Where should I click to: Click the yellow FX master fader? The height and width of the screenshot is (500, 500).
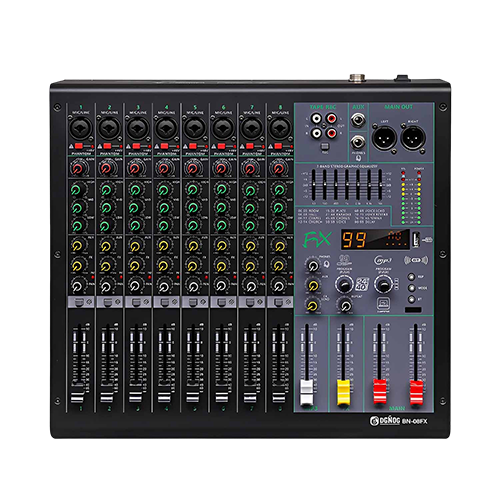point(344,392)
